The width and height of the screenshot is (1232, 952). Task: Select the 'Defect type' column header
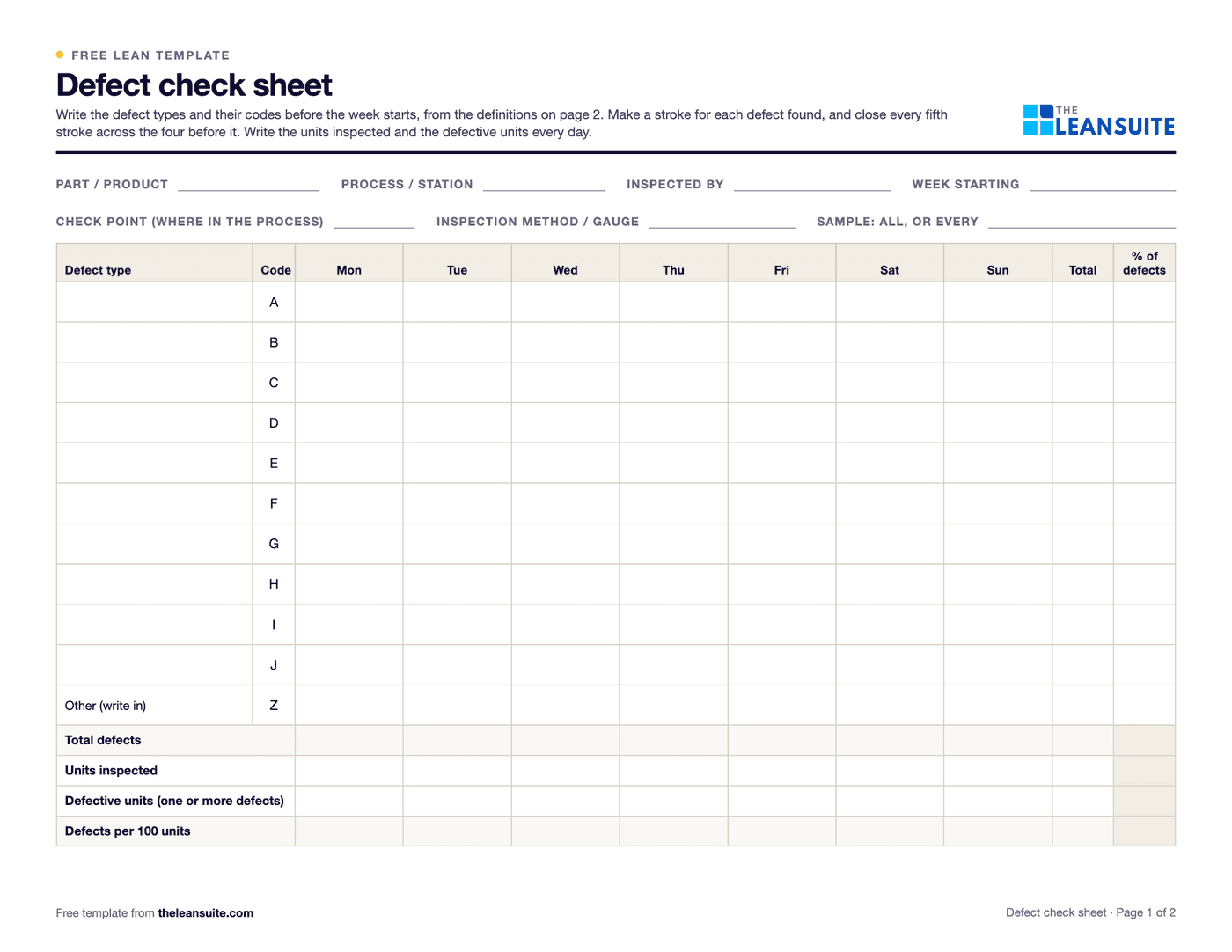click(x=154, y=263)
